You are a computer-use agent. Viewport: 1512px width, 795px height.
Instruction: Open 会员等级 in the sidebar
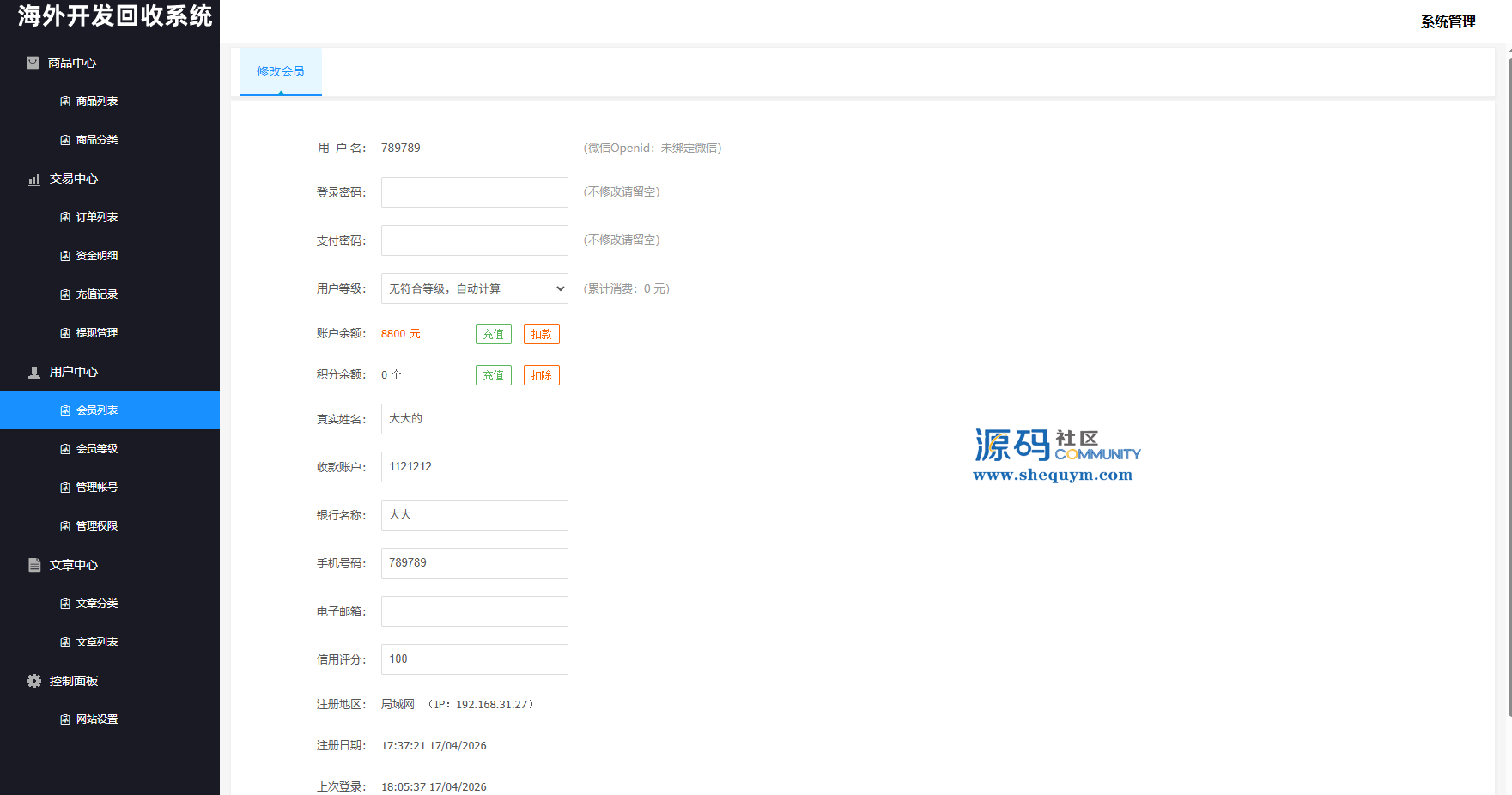pyautogui.click(x=97, y=449)
